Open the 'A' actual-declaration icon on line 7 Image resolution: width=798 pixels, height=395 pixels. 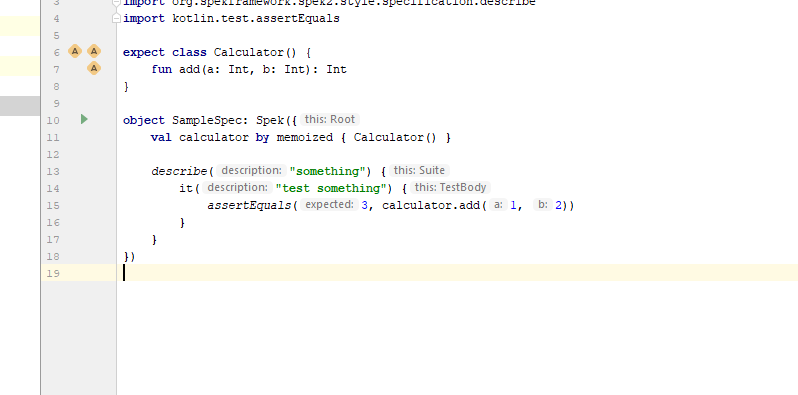click(94, 68)
